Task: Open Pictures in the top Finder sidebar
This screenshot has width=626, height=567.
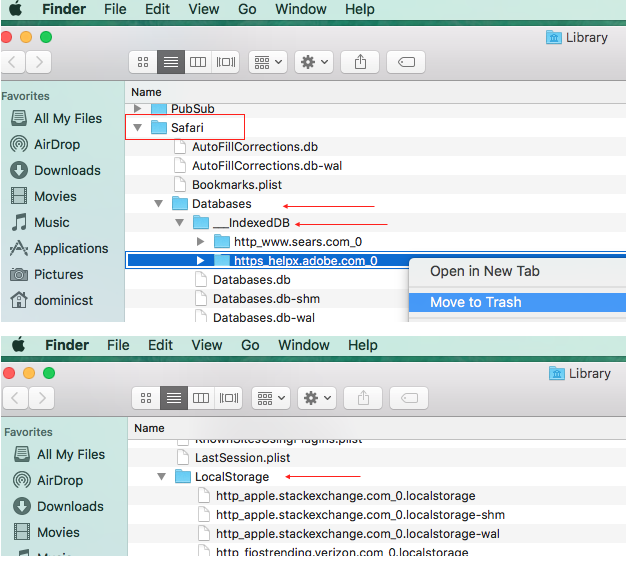Action: point(47,274)
